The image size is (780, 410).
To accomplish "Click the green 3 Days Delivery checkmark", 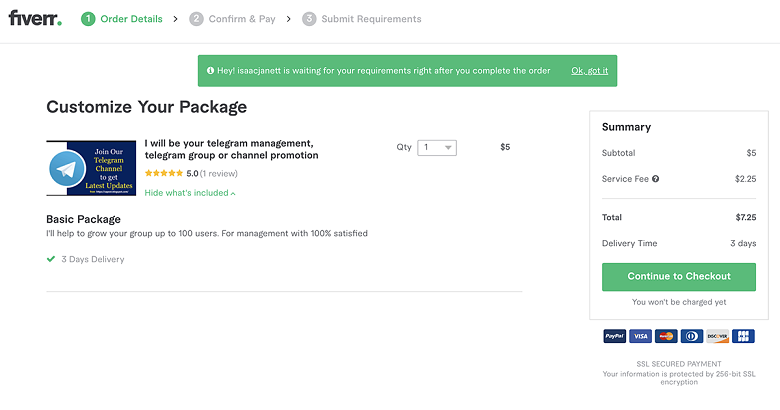I will click(51, 259).
